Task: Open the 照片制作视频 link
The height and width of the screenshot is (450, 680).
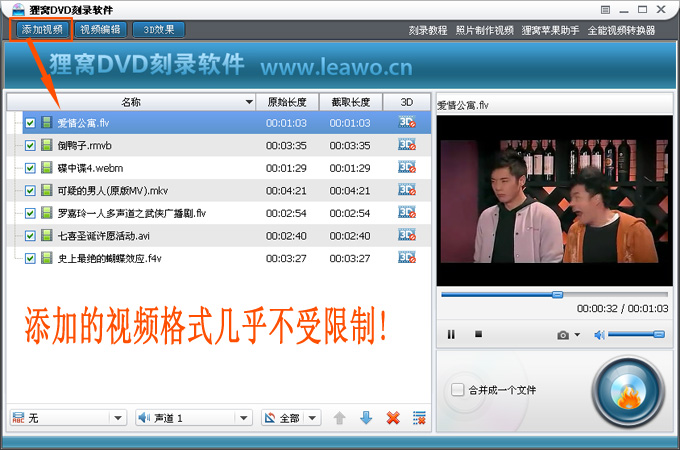Action: point(484,30)
